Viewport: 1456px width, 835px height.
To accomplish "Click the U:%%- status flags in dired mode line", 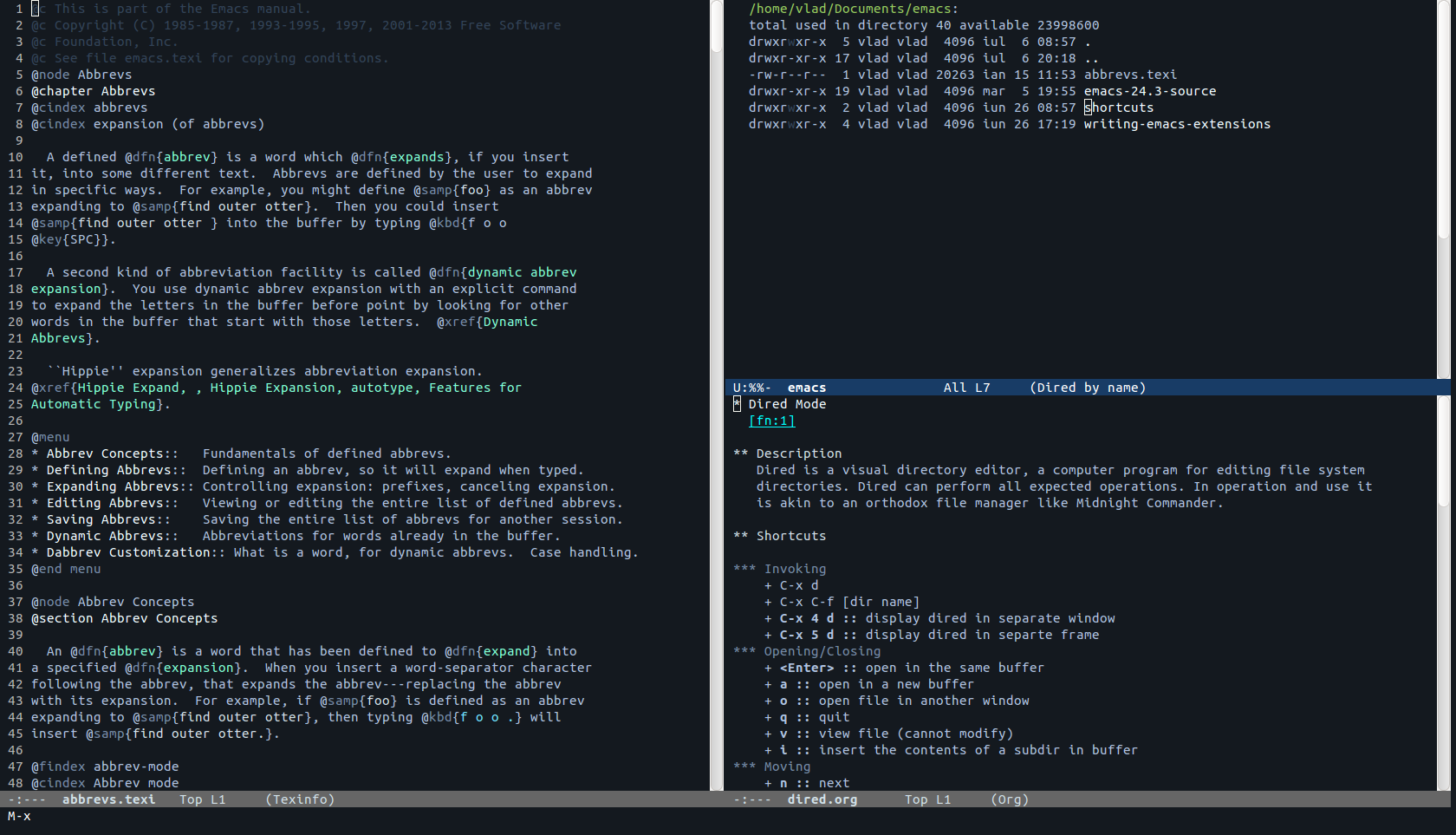I will click(751, 388).
